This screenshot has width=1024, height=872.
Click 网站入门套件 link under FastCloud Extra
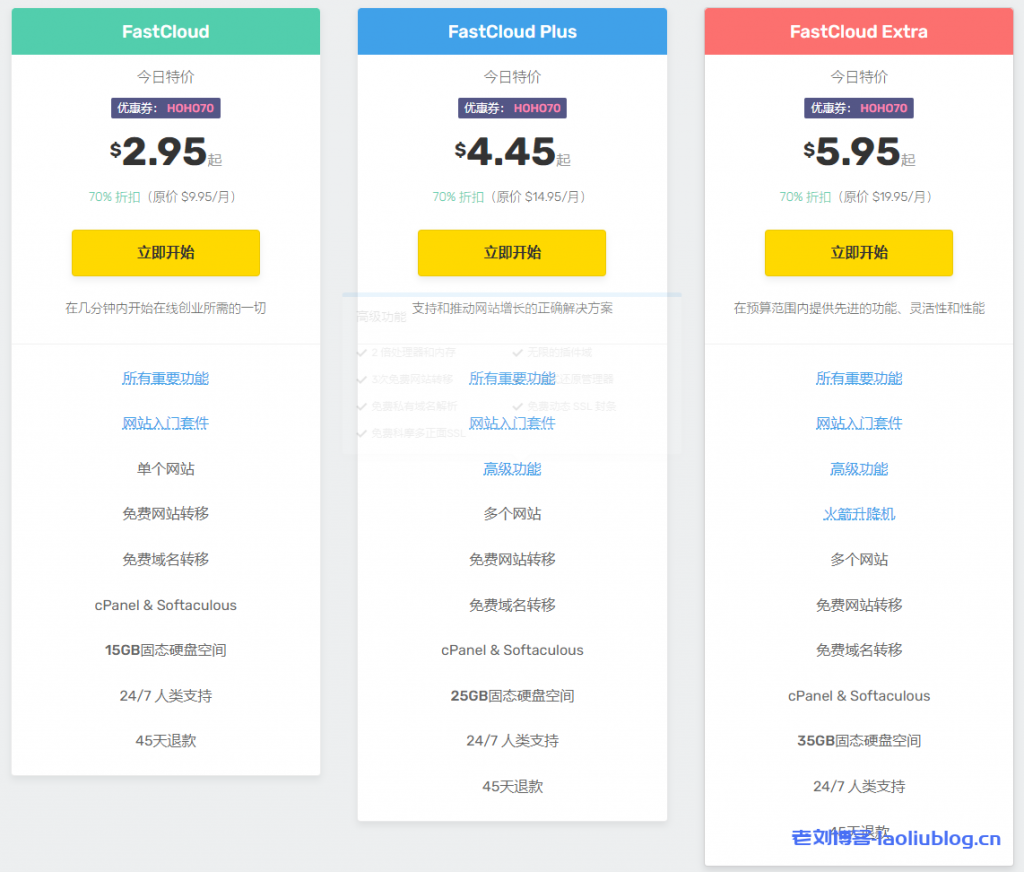pos(858,423)
